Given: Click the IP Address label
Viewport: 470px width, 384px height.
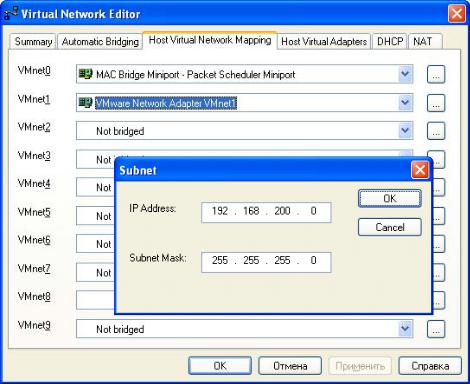Looking at the screenshot, I should [152, 209].
